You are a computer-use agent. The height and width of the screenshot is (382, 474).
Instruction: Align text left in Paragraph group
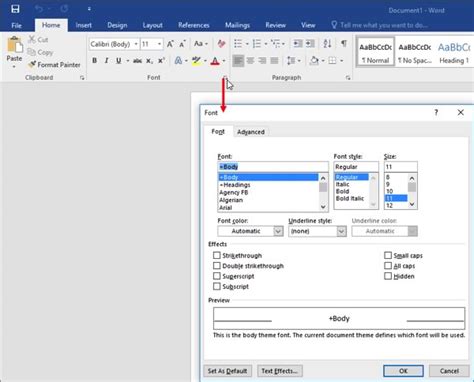click(x=238, y=61)
